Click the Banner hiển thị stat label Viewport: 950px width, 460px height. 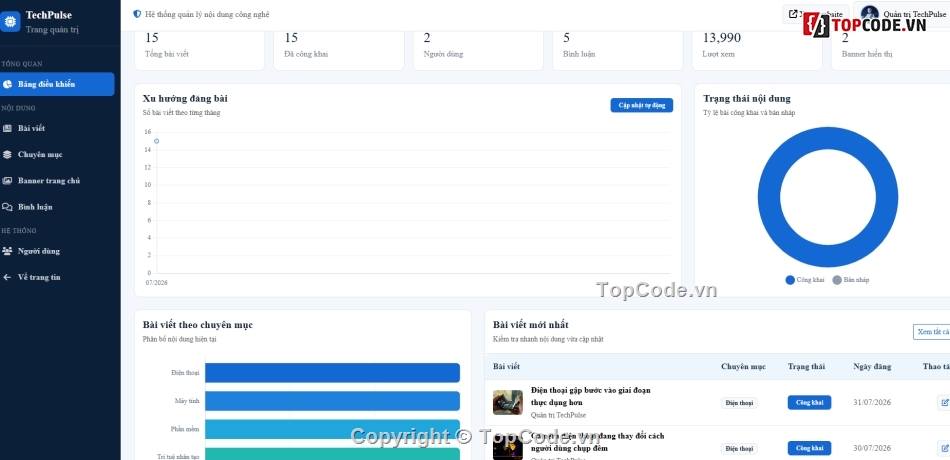(x=867, y=54)
